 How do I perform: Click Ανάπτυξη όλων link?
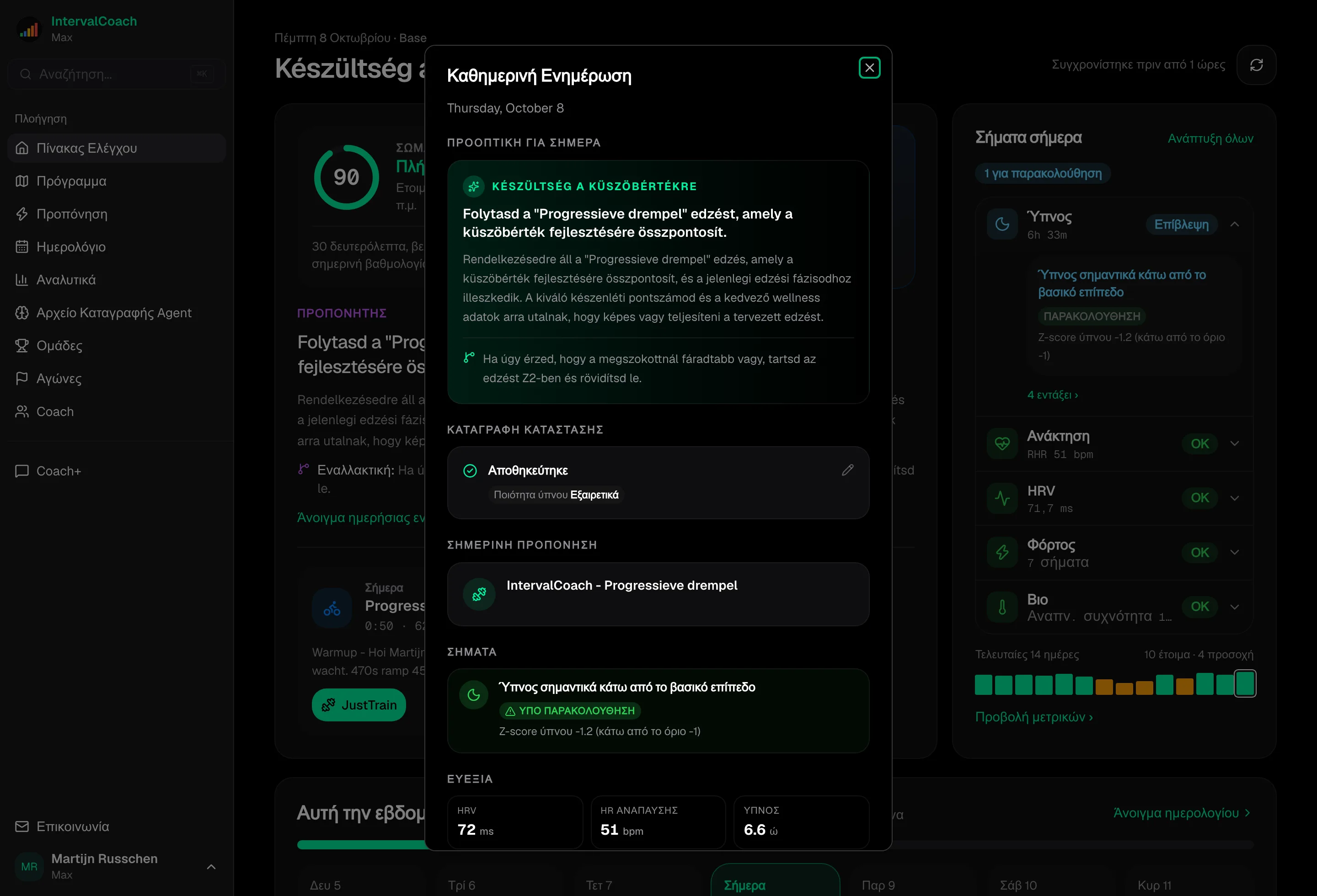click(x=1210, y=139)
